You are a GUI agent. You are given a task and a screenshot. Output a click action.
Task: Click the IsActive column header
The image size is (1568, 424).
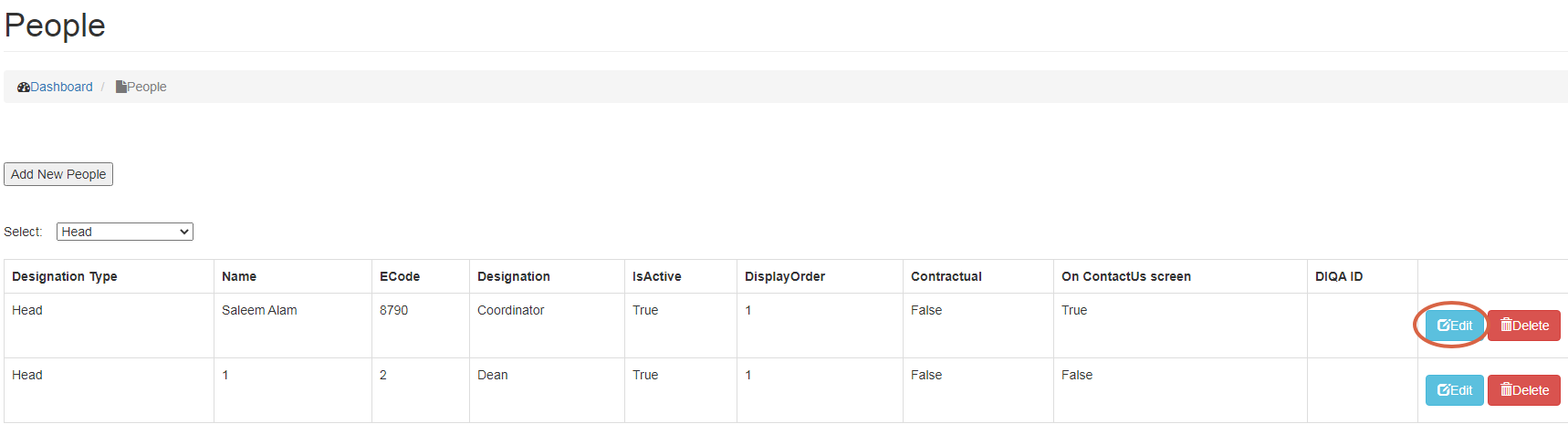click(x=657, y=276)
